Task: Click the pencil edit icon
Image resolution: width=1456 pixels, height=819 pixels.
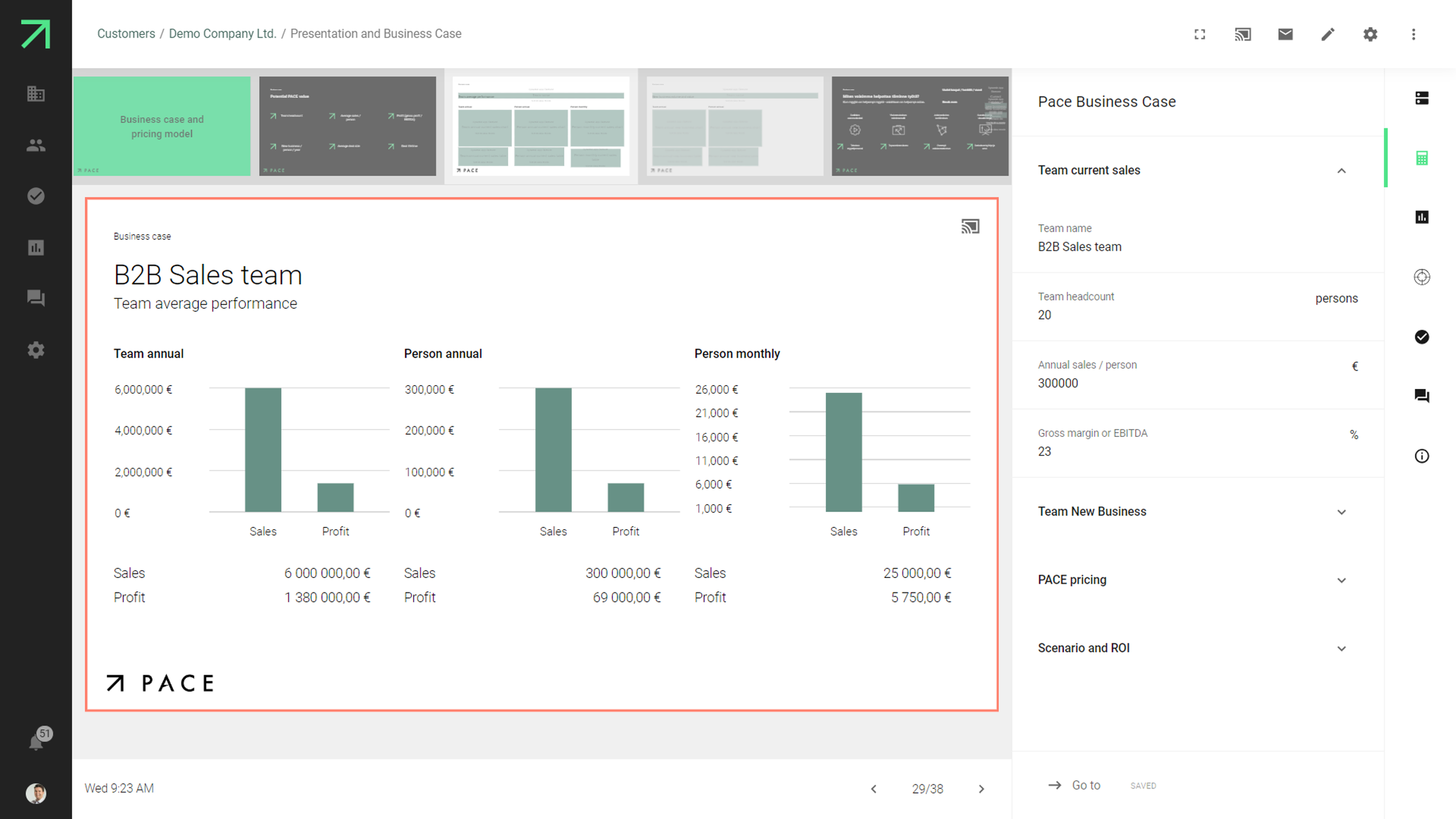Action: point(1328,34)
